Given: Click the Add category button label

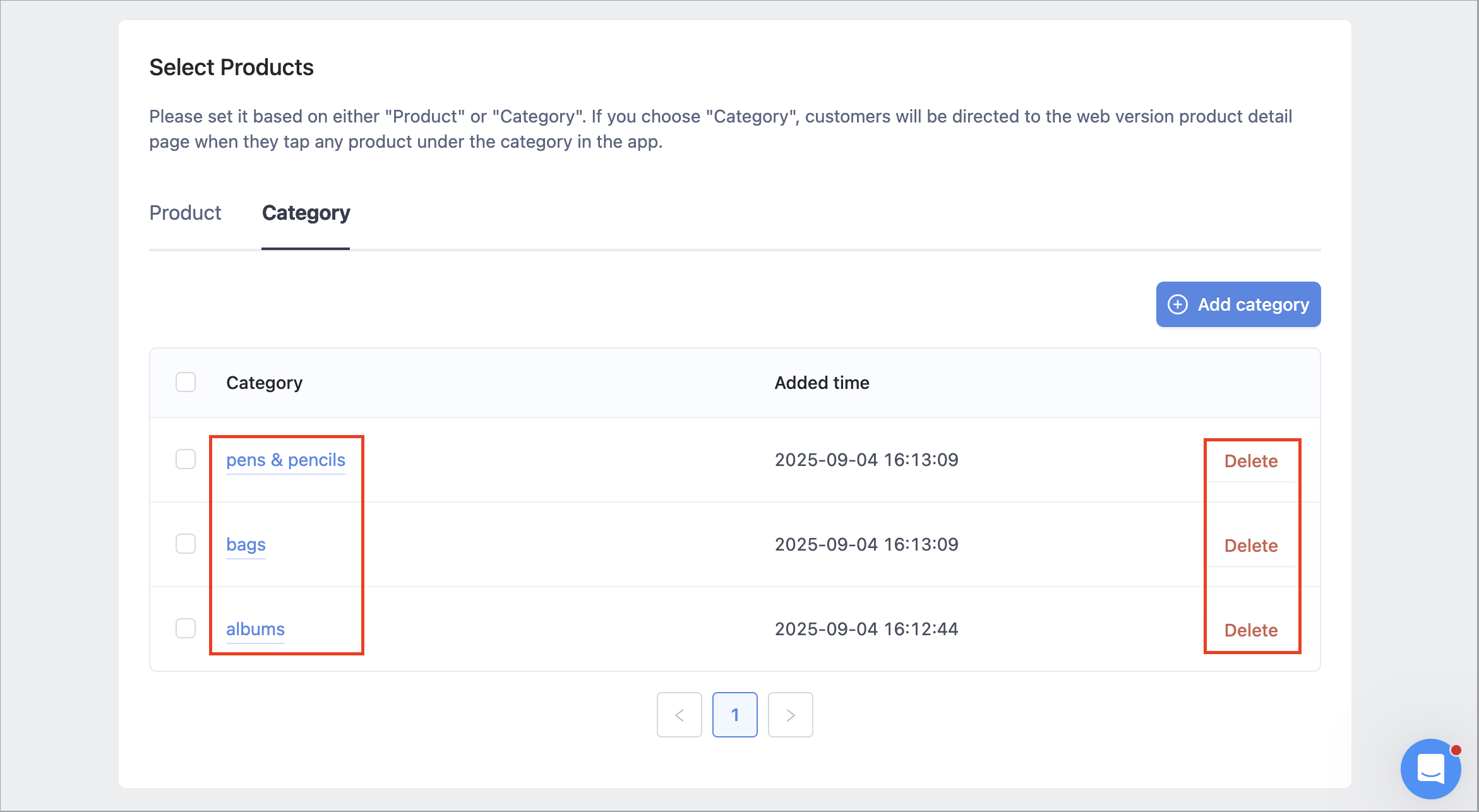Looking at the screenshot, I should click(1254, 304).
